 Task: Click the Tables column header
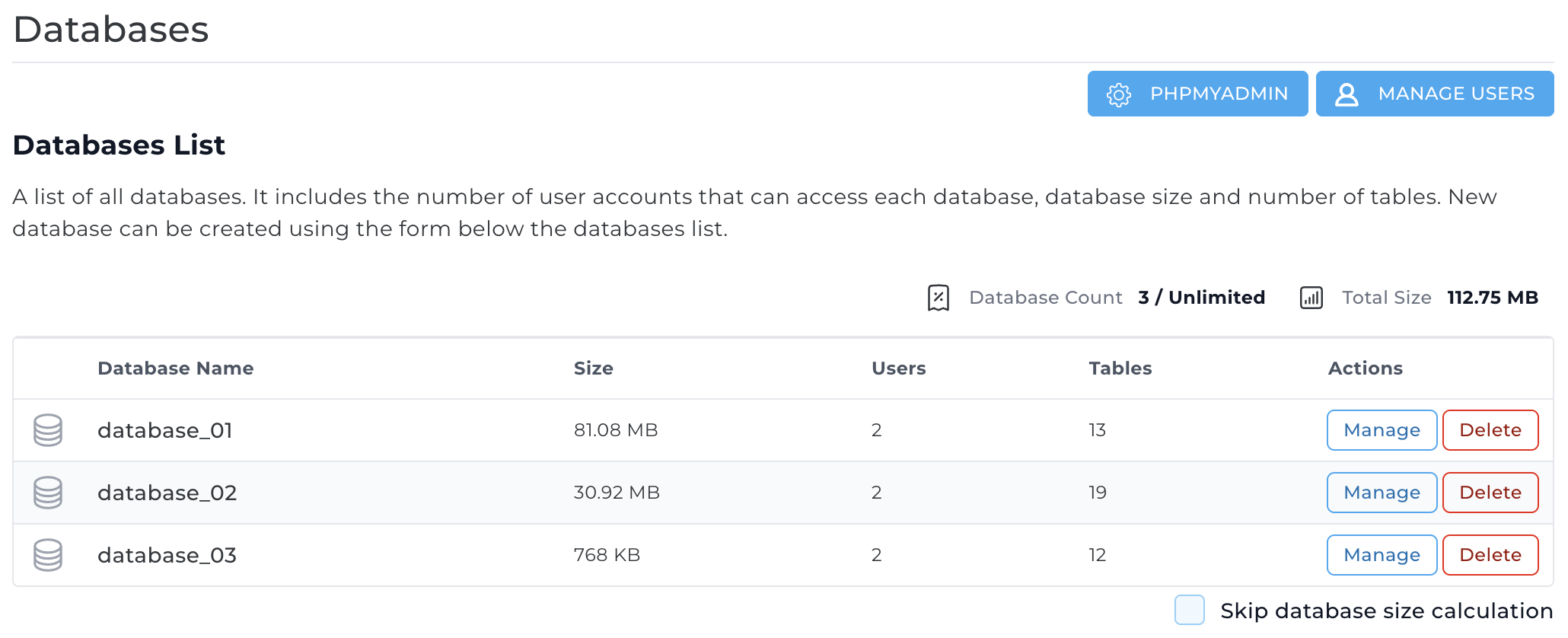(1120, 368)
